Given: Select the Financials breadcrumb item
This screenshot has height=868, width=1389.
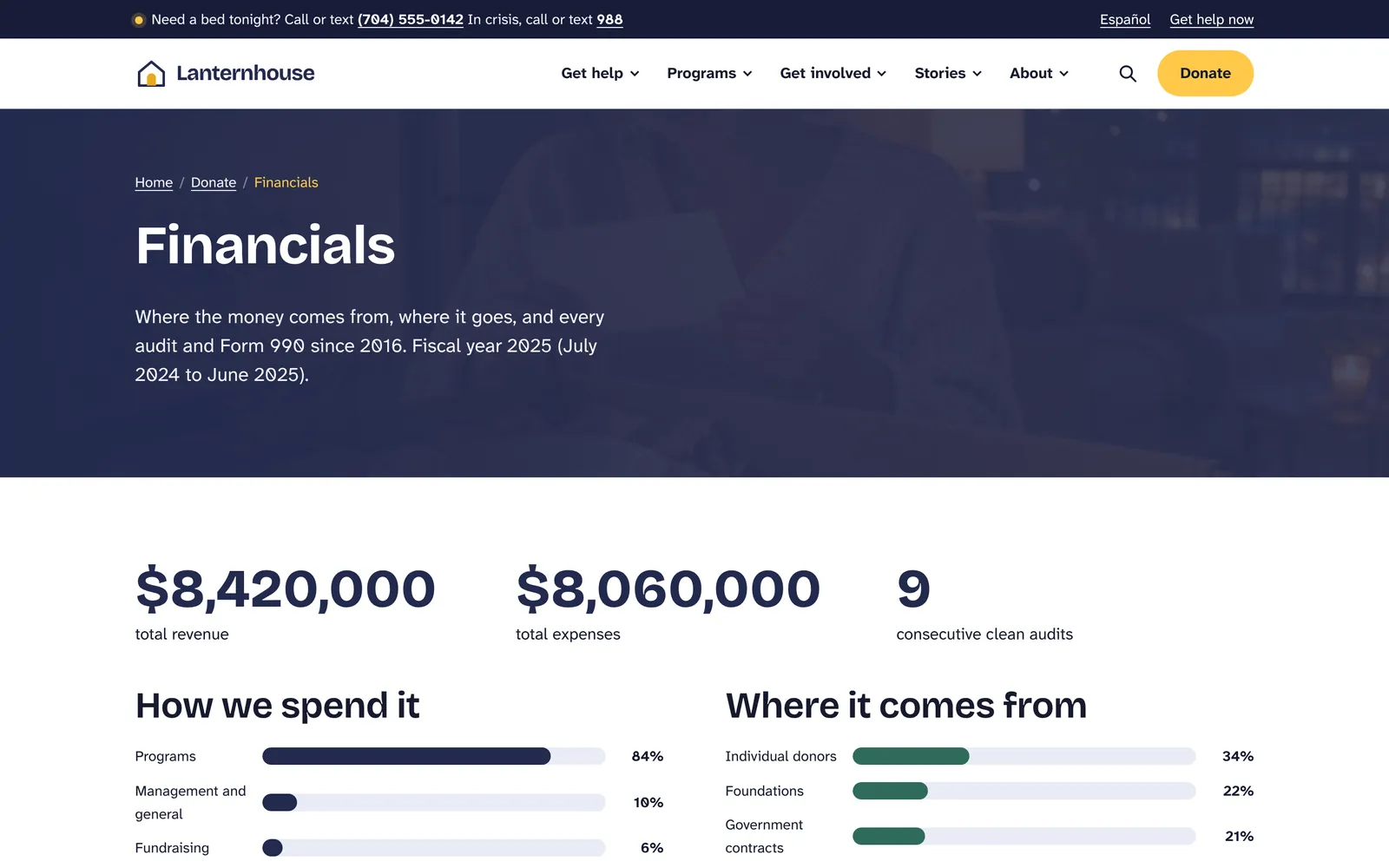Looking at the screenshot, I should [286, 182].
